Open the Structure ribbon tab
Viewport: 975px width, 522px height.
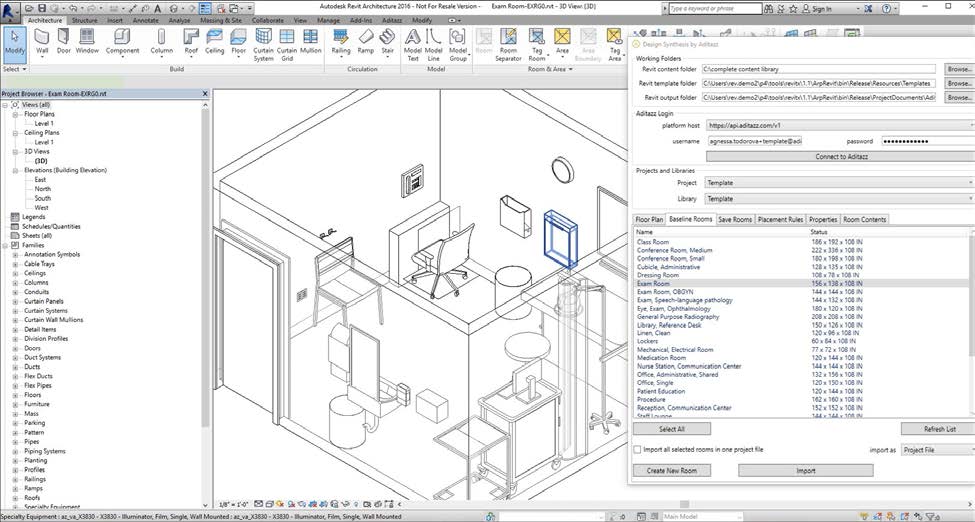click(85, 21)
